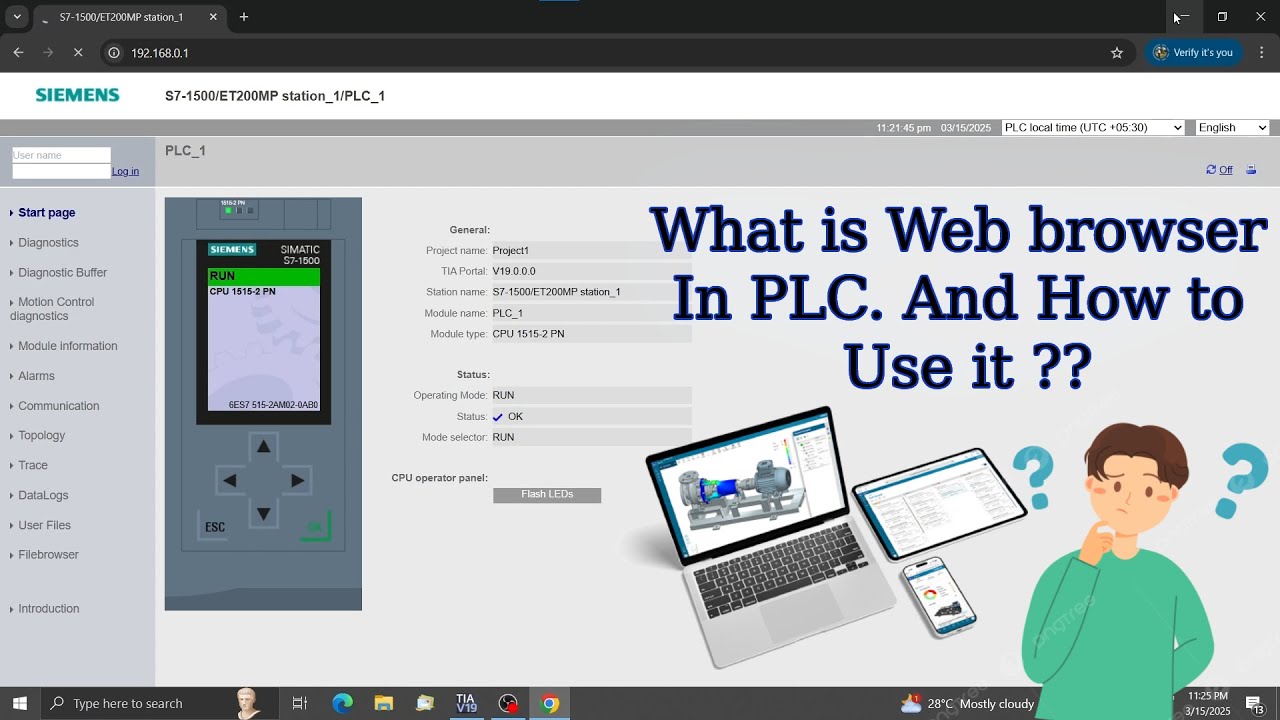Click the print page icon
This screenshot has width=1280, height=720.
(x=1251, y=170)
